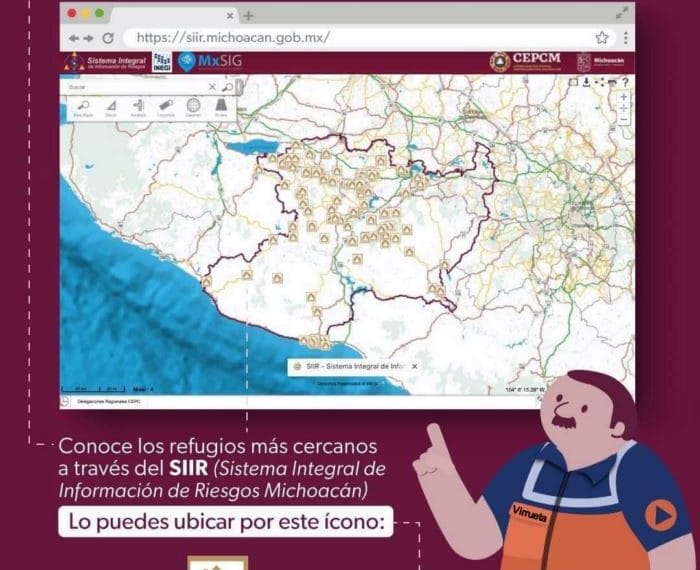Toggle browser fullscreen with the expand arrows
Screen dimensions: 700x570
[622, 13]
